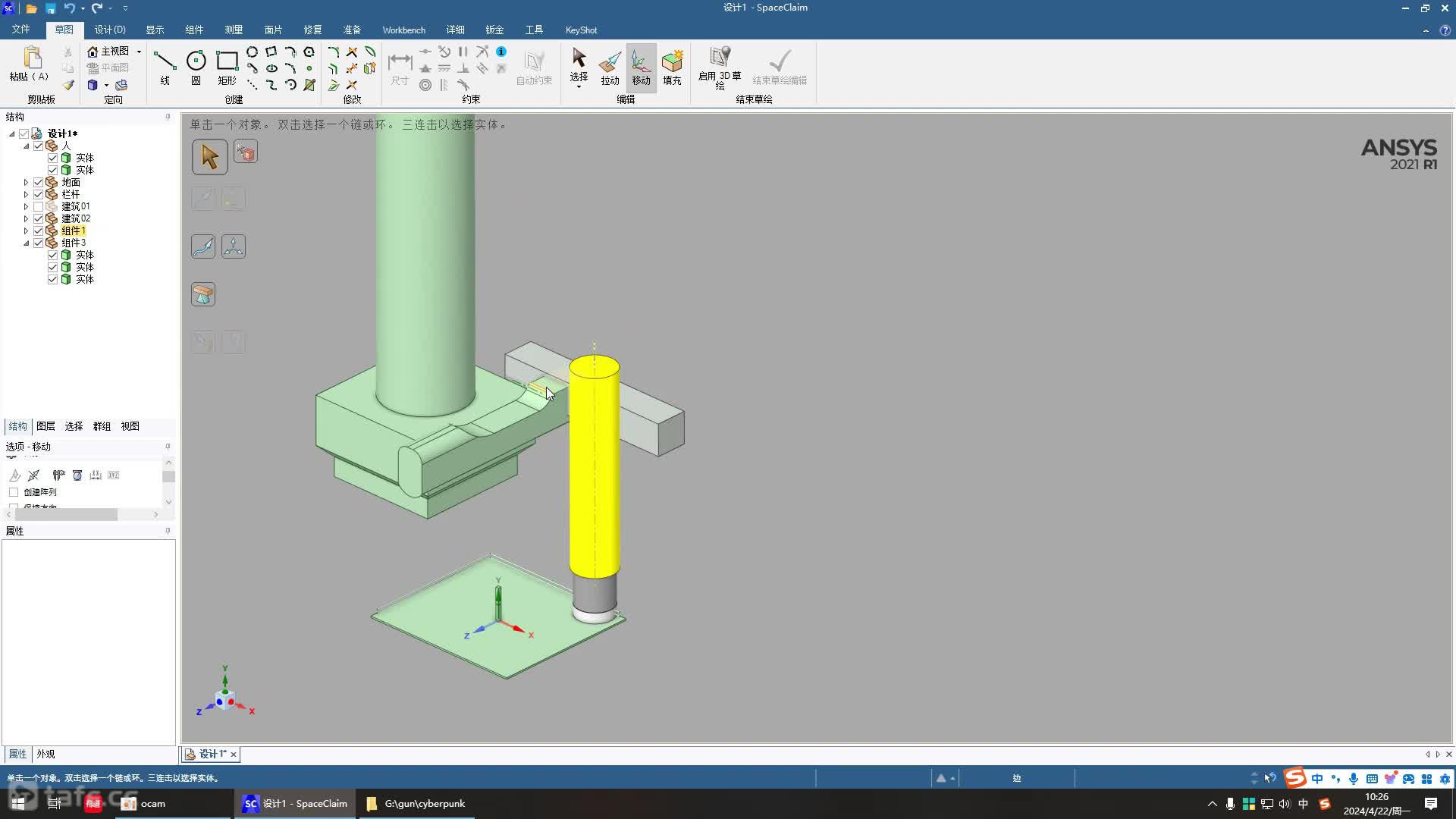Click the select component cube icon in viewport
1456x819 pixels.
coord(245,152)
